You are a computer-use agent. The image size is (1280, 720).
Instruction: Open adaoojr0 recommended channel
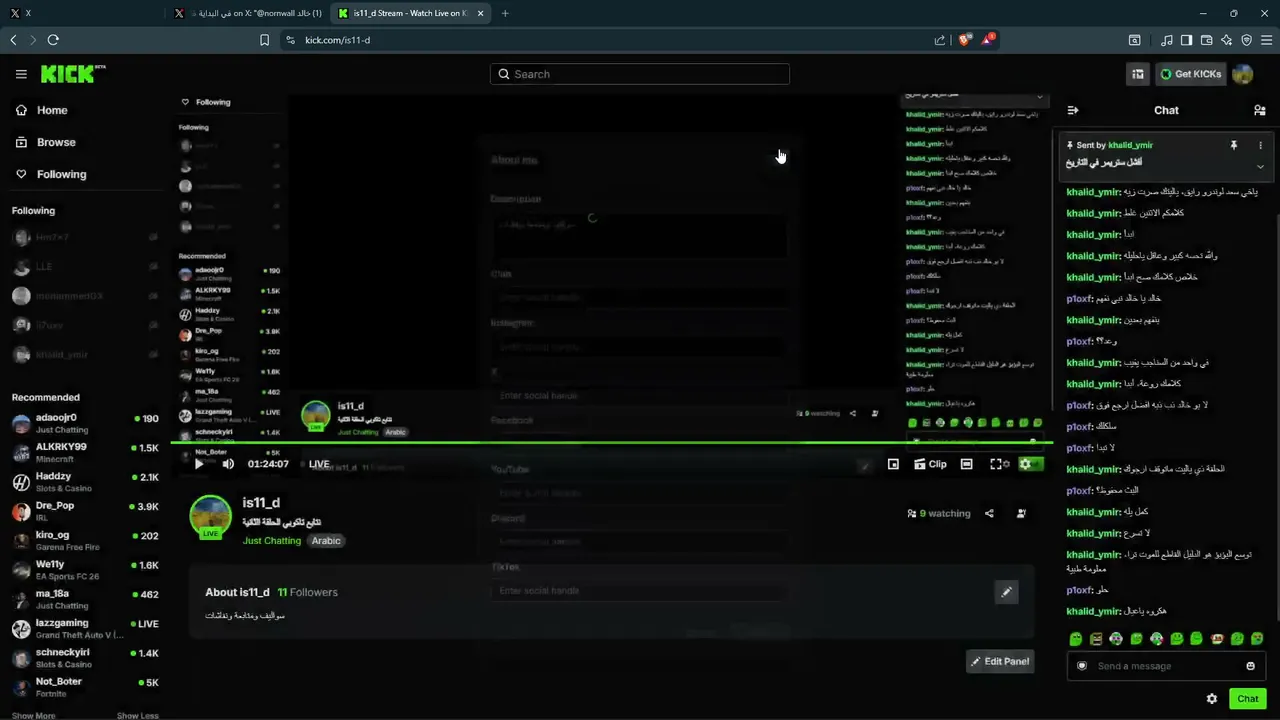pos(85,423)
